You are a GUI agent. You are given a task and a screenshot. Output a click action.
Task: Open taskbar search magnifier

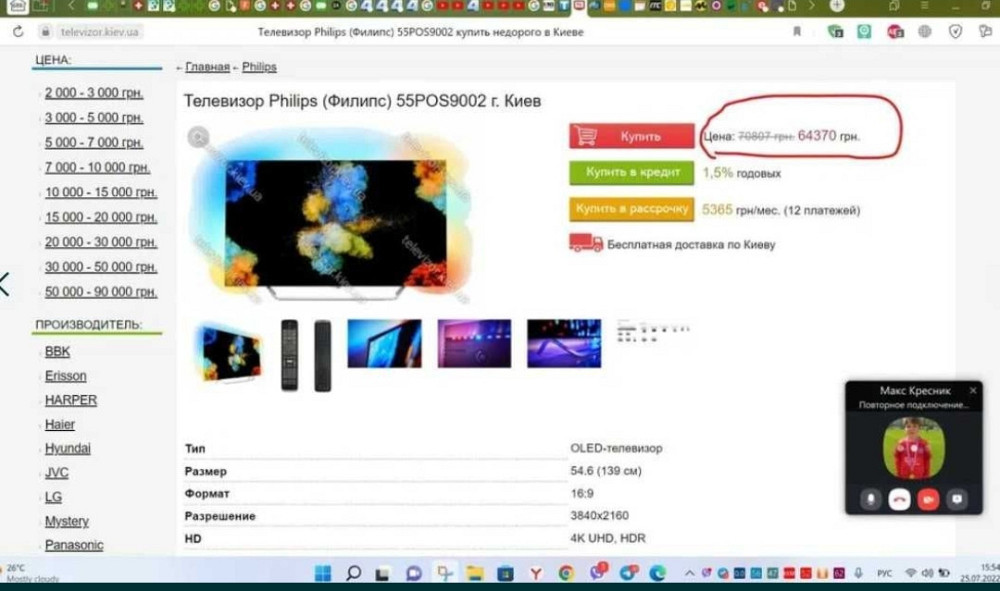tap(353, 573)
